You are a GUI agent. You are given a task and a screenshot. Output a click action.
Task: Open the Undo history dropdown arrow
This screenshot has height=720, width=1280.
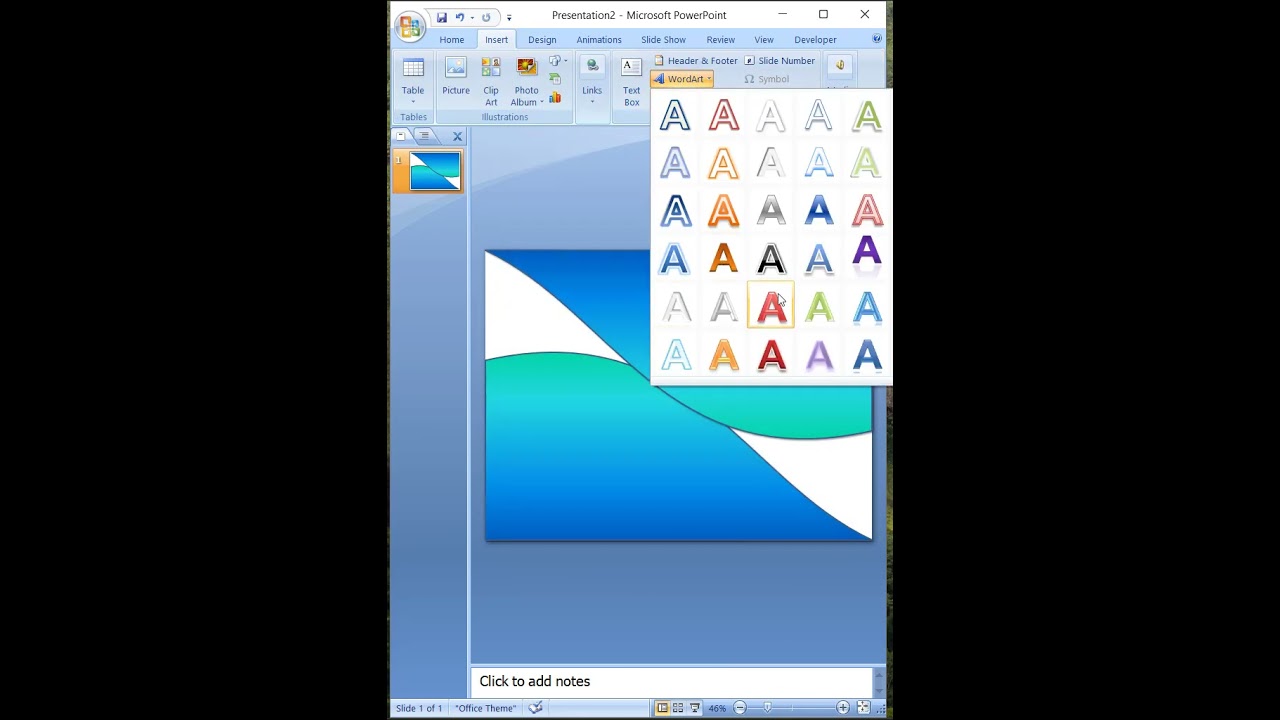point(472,17)
